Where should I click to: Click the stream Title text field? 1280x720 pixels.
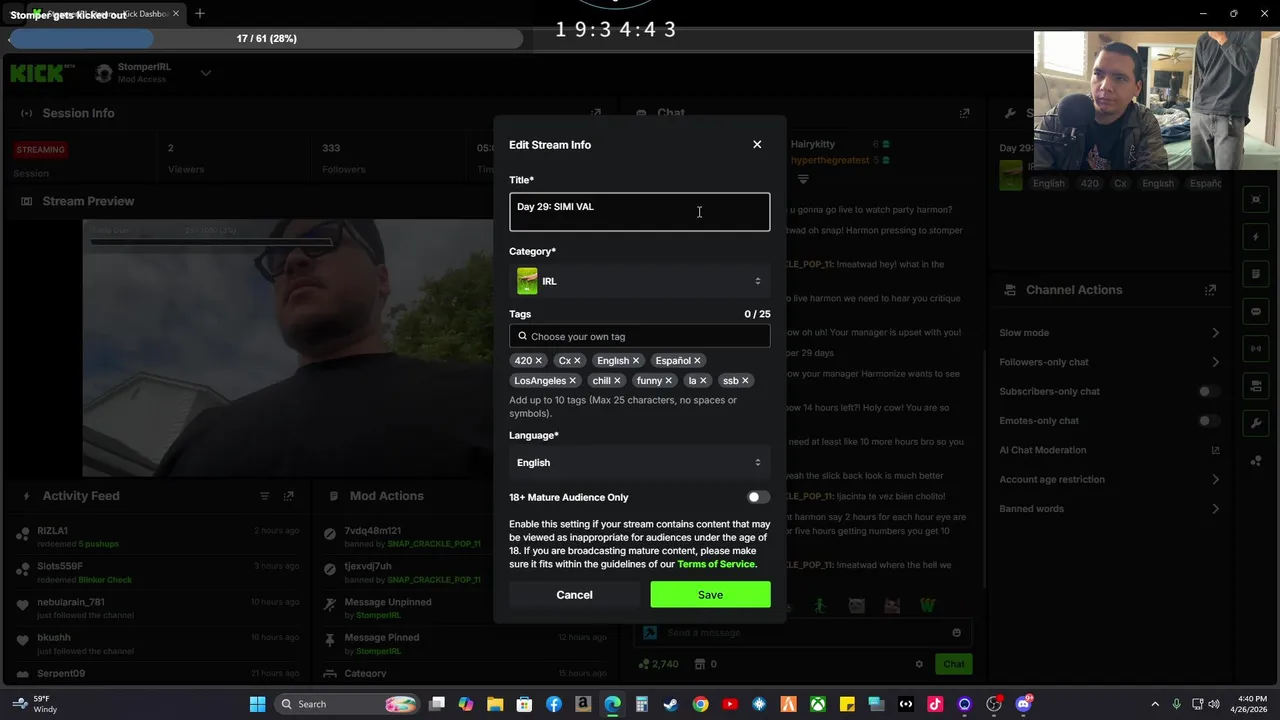(640, 212)
